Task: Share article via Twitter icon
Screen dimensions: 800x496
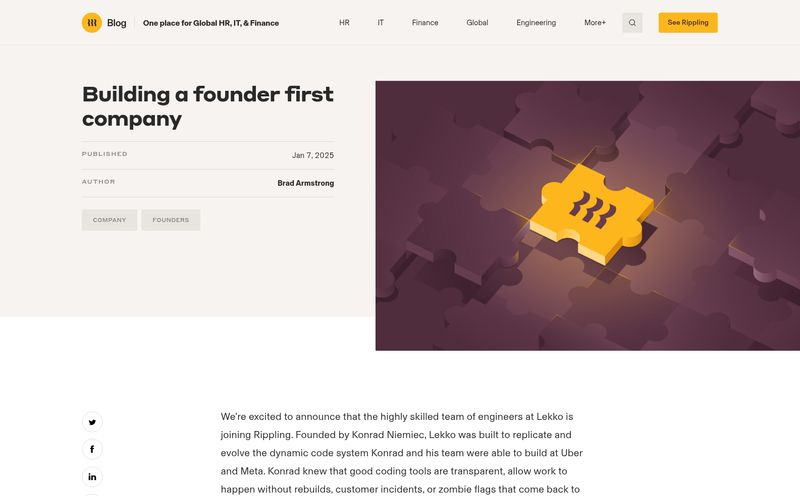Action: [92, 422]
